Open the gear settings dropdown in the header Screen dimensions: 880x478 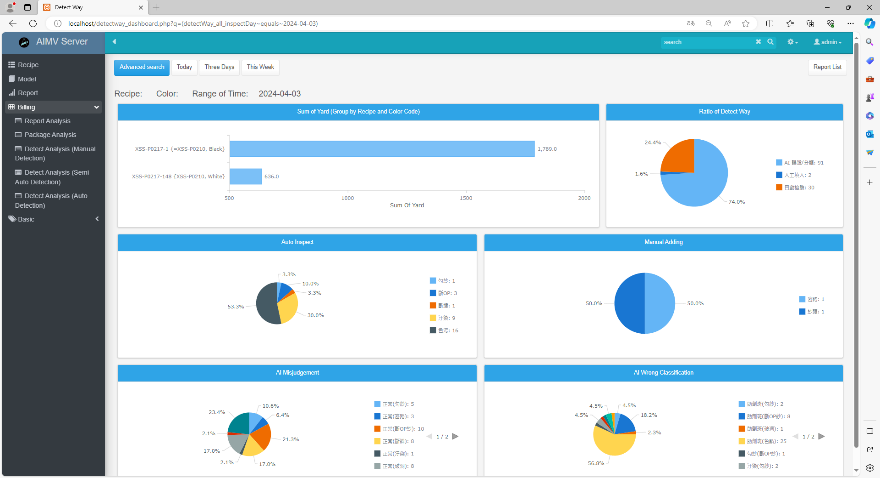pos(792,42)
